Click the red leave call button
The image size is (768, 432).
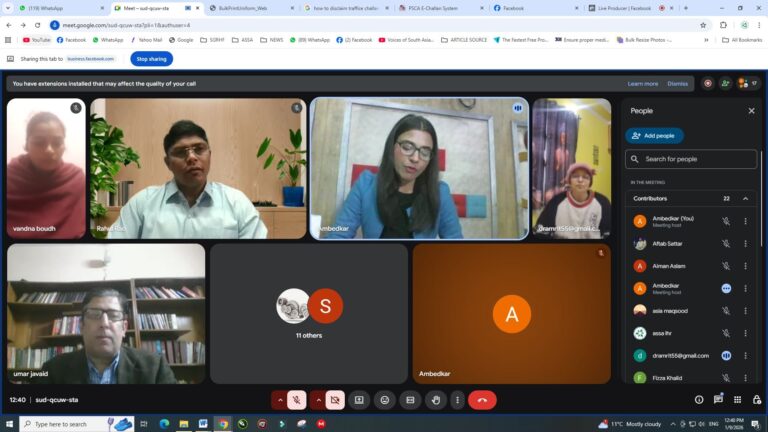(x=482, y=400)
